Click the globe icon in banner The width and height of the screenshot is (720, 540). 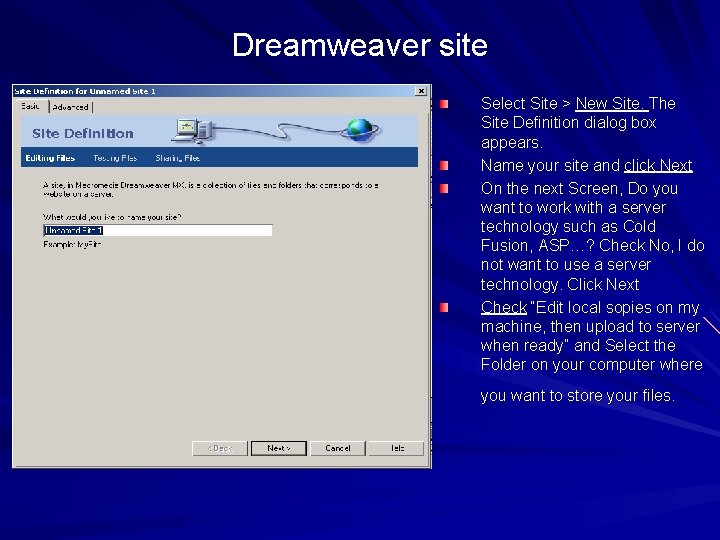click(x=360, y=130)
